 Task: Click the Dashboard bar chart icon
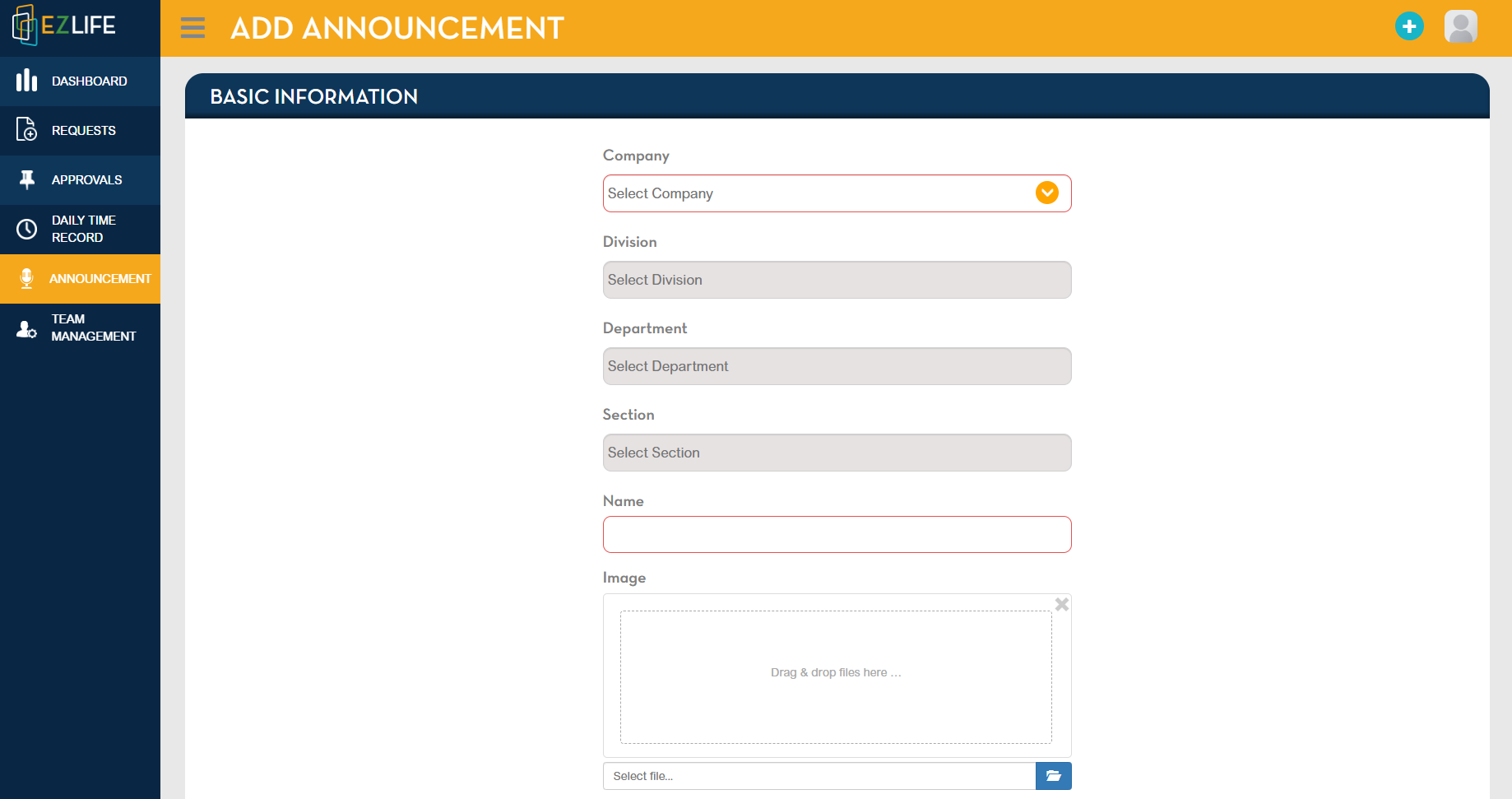coord(26,81)
